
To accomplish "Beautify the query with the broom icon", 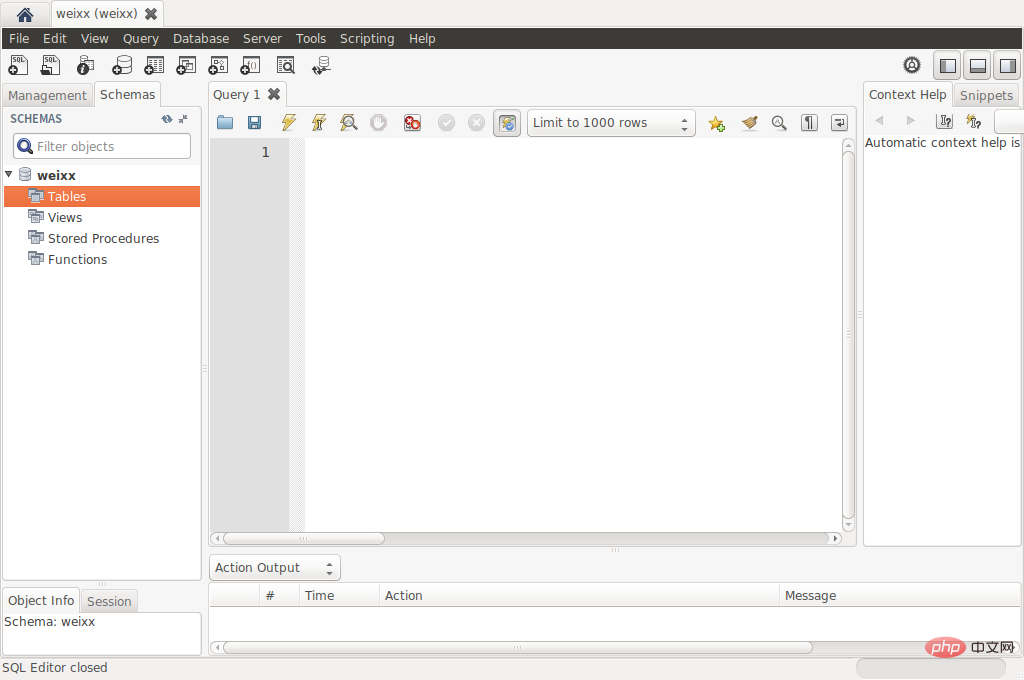I will click(x=749, y=123).
